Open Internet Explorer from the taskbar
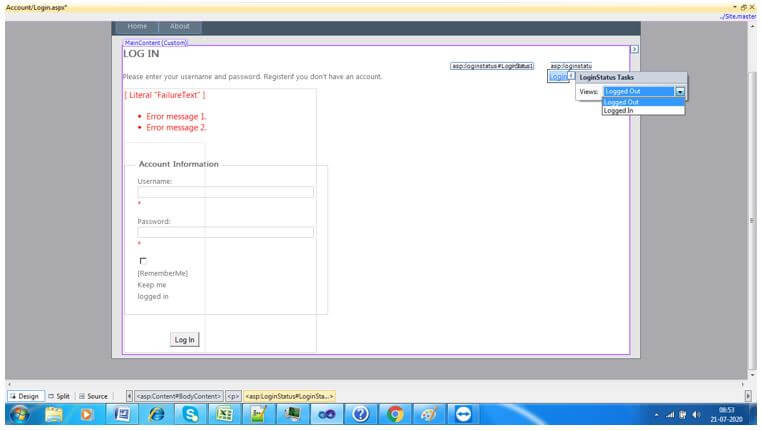This screenshot has height=431, width=762. click(x=156, y=414)
